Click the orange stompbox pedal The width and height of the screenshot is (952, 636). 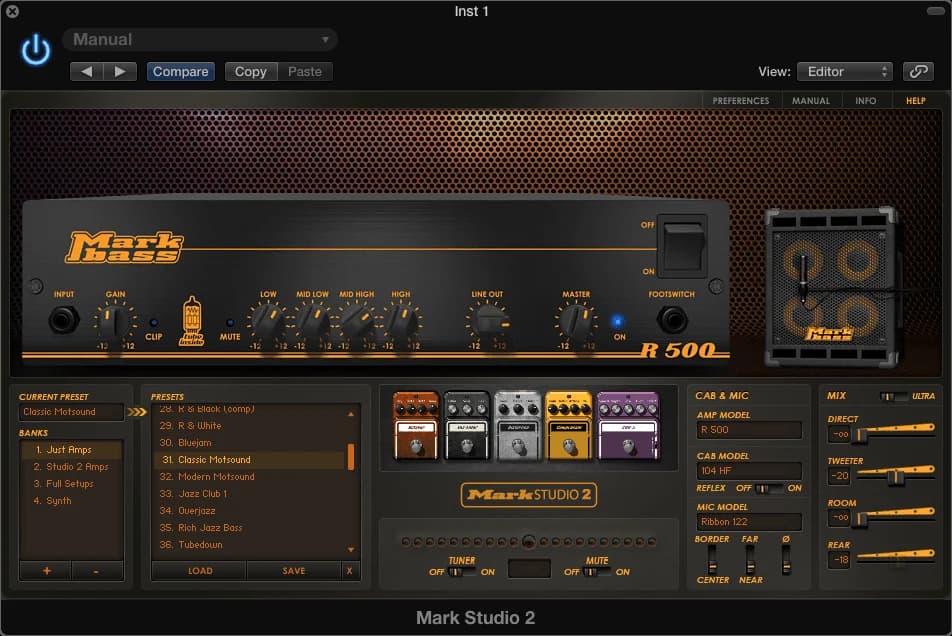(416, 425)
